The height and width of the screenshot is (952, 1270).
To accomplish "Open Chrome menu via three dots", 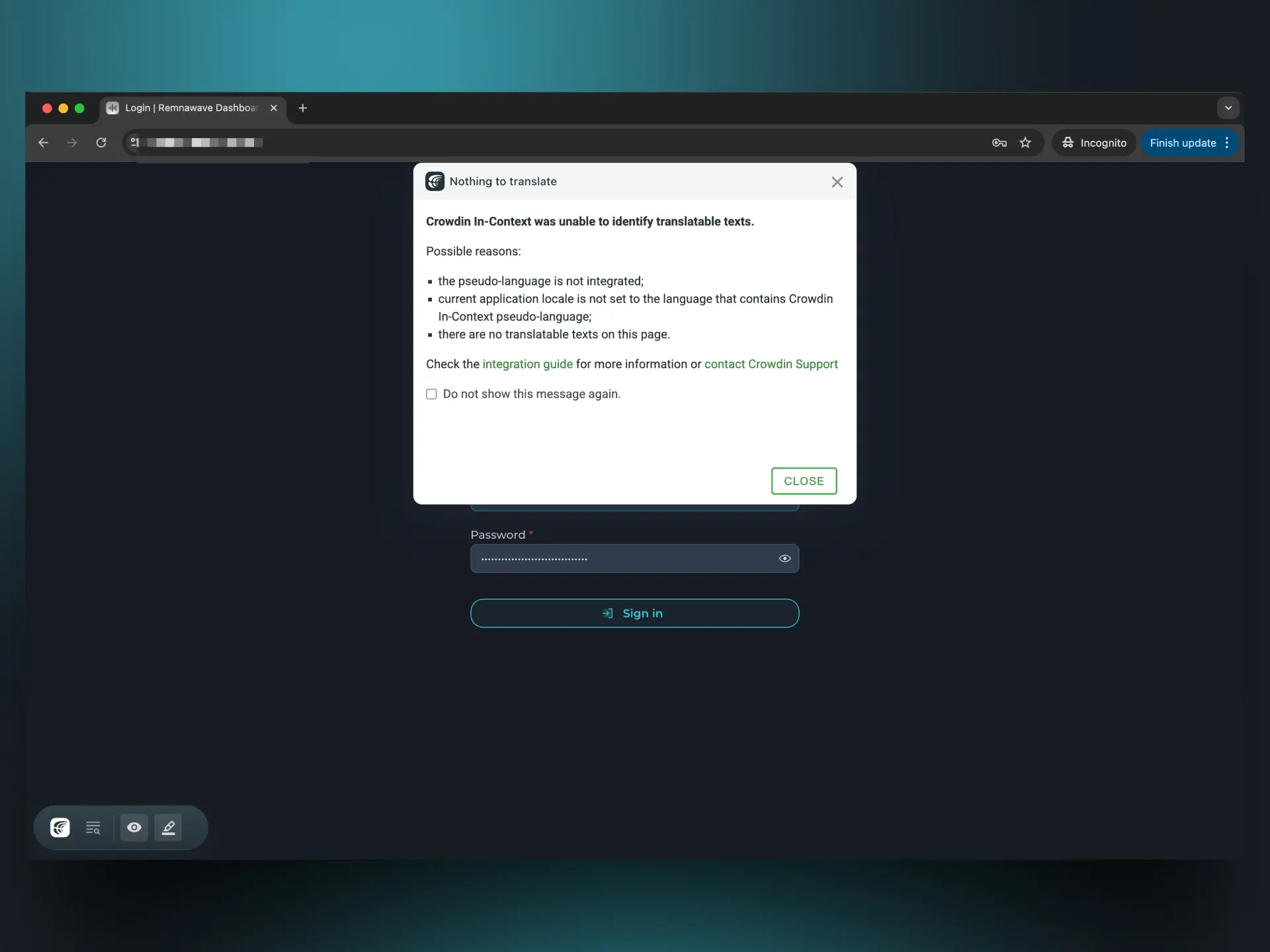I will click(x=1227, y=143).
